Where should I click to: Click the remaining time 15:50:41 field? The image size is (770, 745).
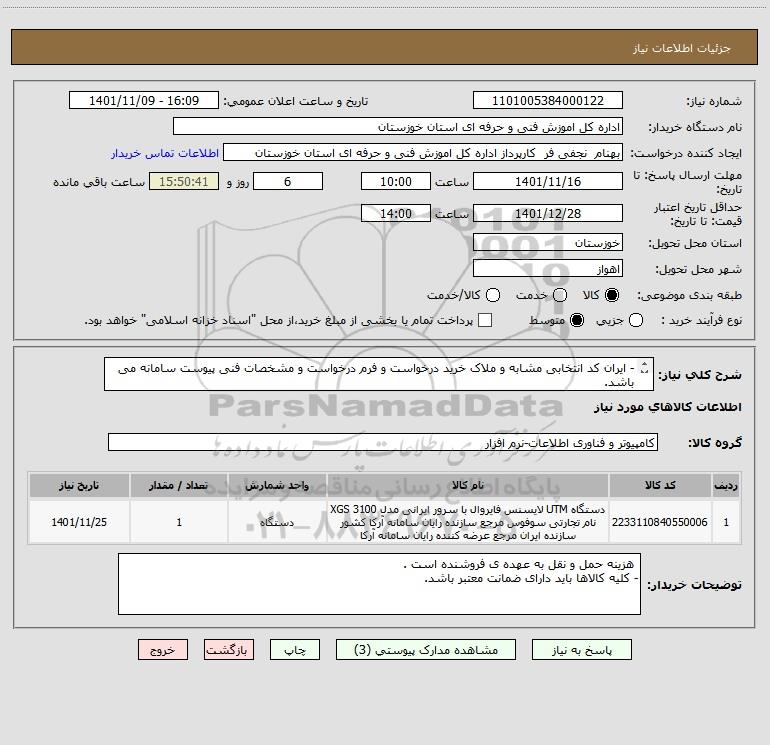pos(184,181)
